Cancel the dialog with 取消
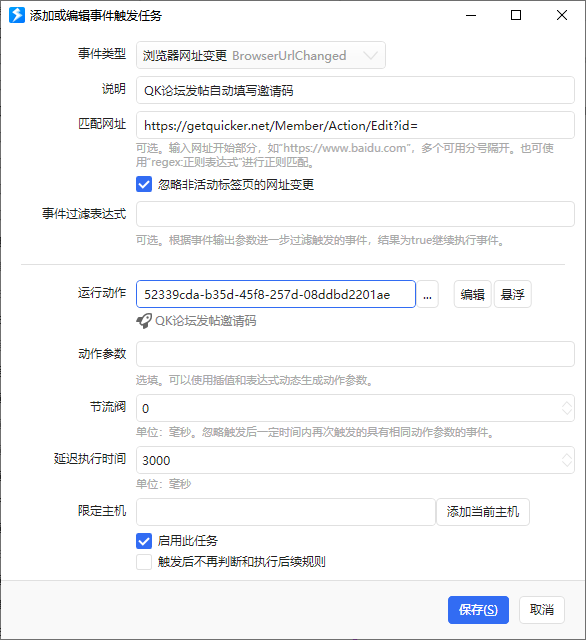586x640 pixels. pyautogui.click(x=542, y=610)
